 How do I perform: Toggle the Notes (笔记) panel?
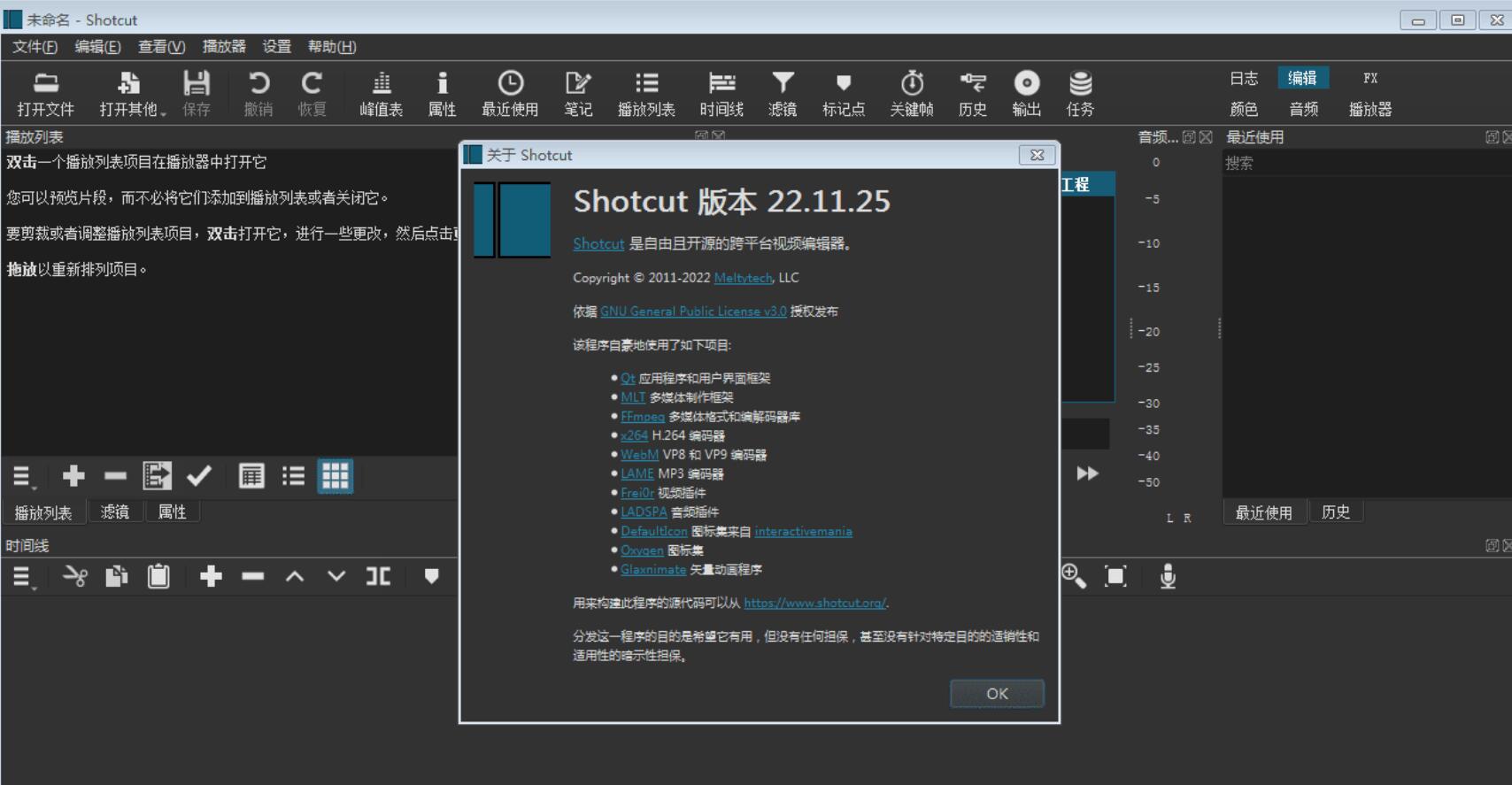578,93
